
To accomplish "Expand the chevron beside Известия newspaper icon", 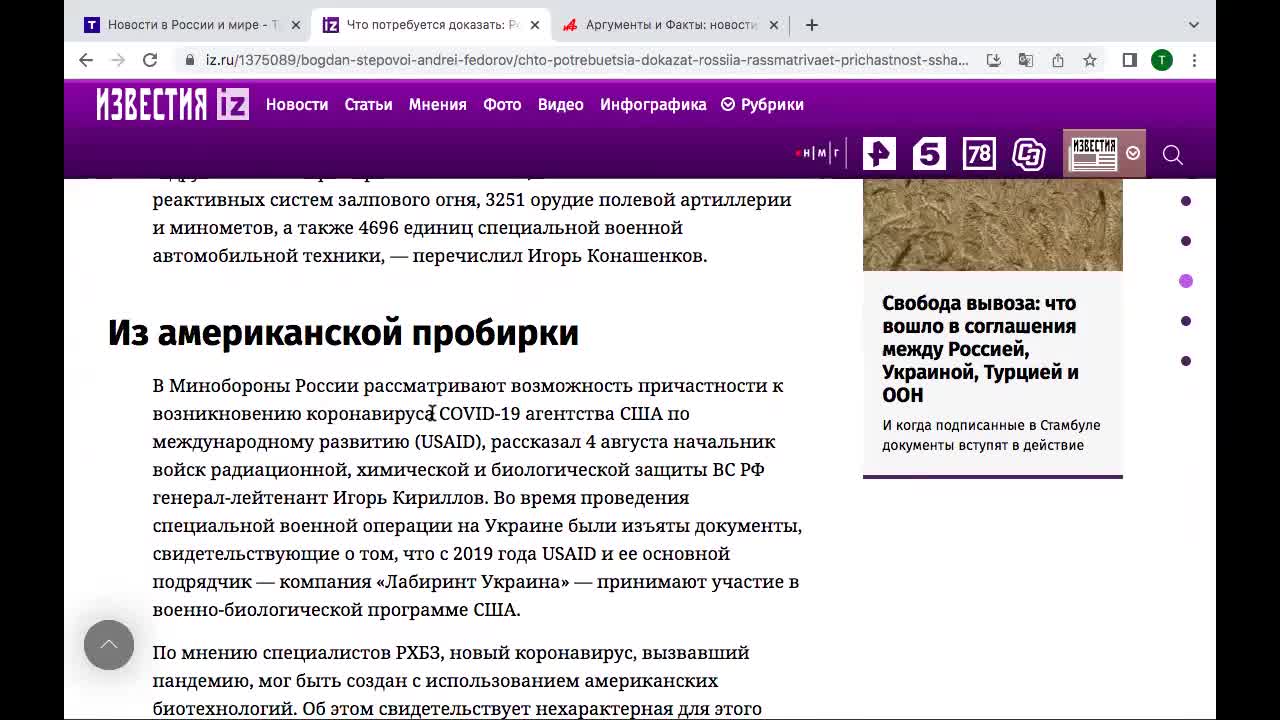I will [x=1133, y=153].
